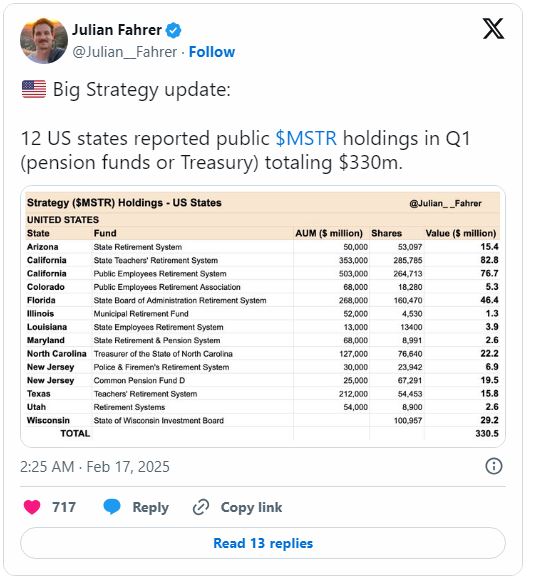Open the @Julian__Fahrer handle
Screen dimensions: 534x583
pos(125,52)
